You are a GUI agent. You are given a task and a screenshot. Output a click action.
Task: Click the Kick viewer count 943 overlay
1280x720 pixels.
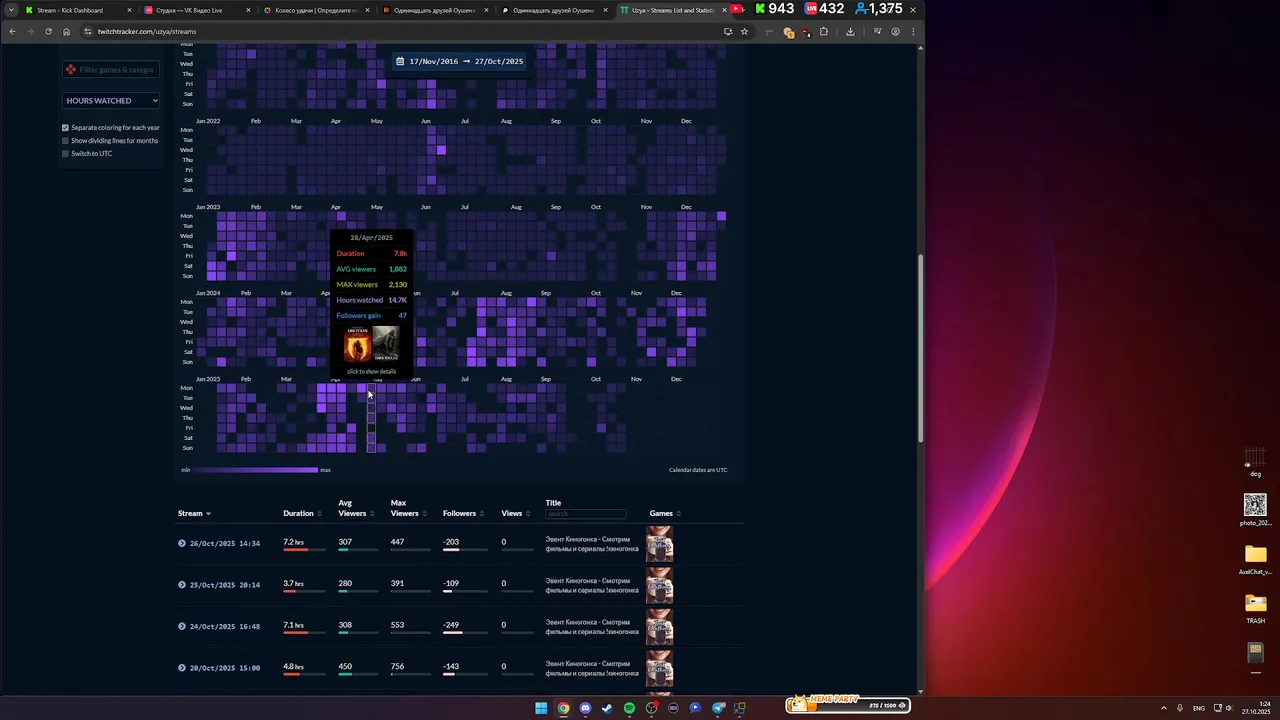(774, 9)
